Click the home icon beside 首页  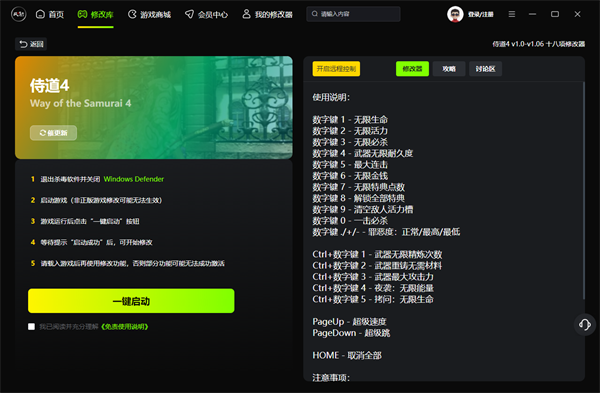coord(40,15)
